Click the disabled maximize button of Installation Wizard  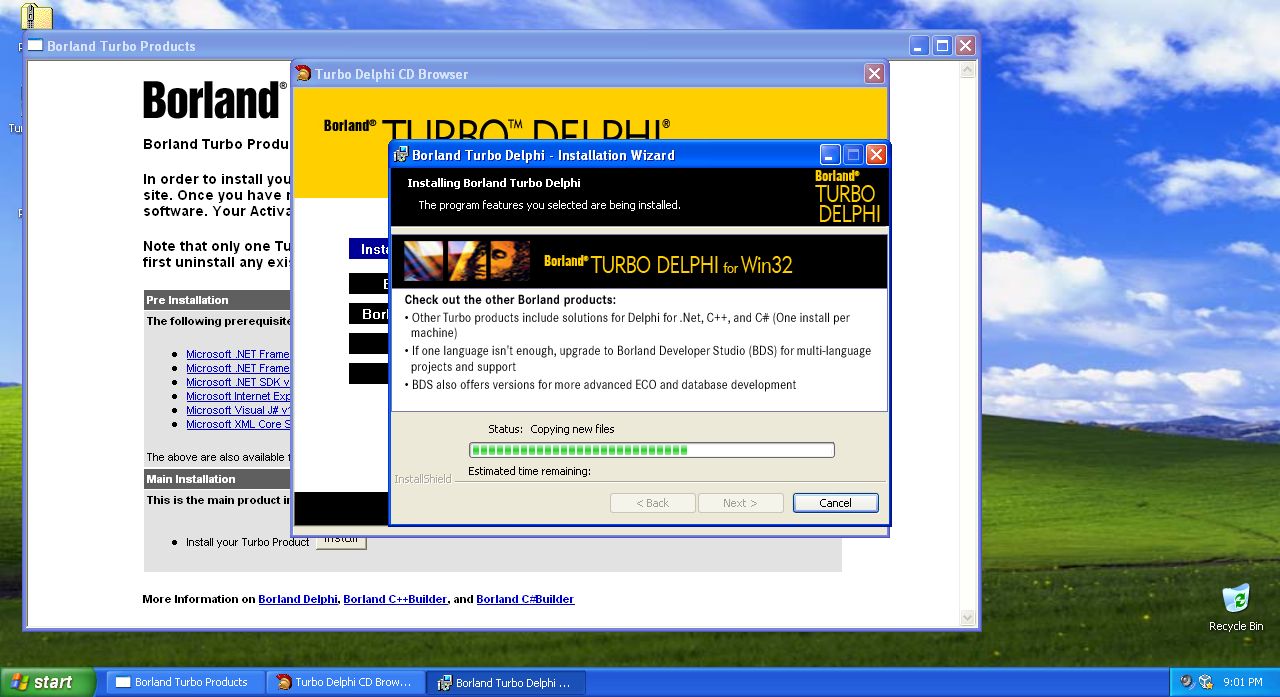pos(853,155)
